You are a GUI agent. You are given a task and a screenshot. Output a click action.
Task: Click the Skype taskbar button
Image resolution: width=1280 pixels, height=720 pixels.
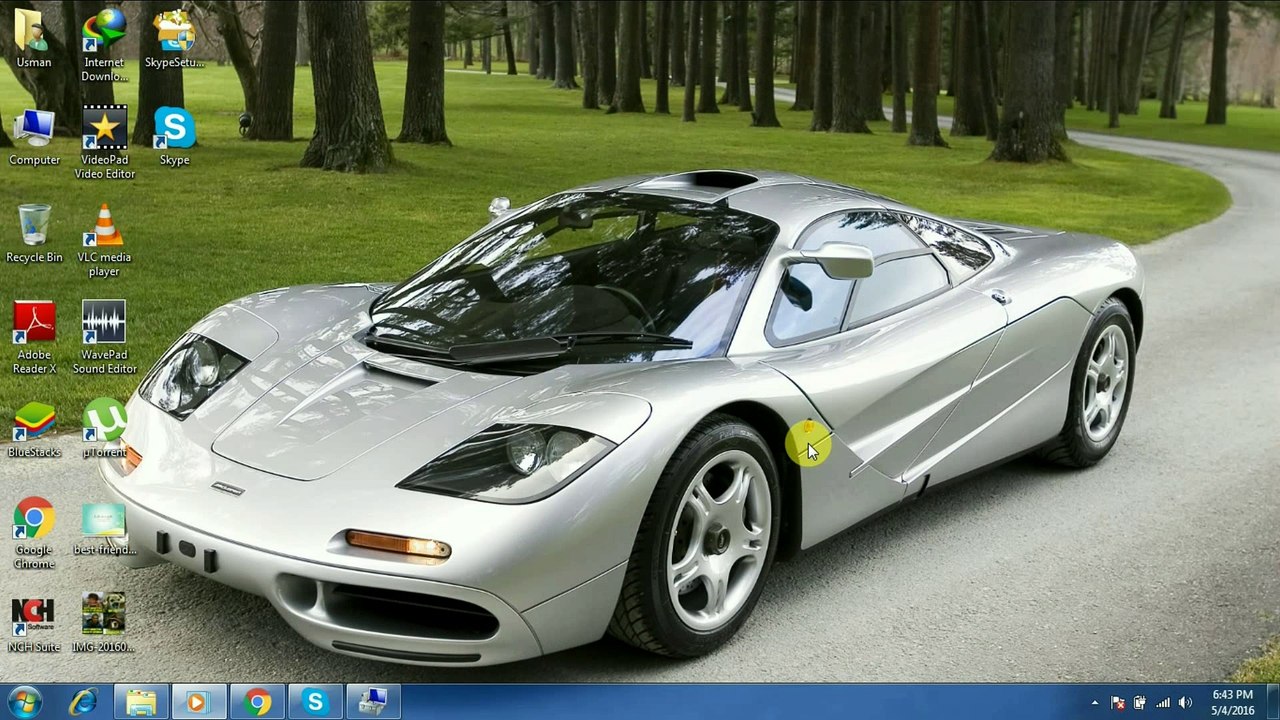(315, 702)
